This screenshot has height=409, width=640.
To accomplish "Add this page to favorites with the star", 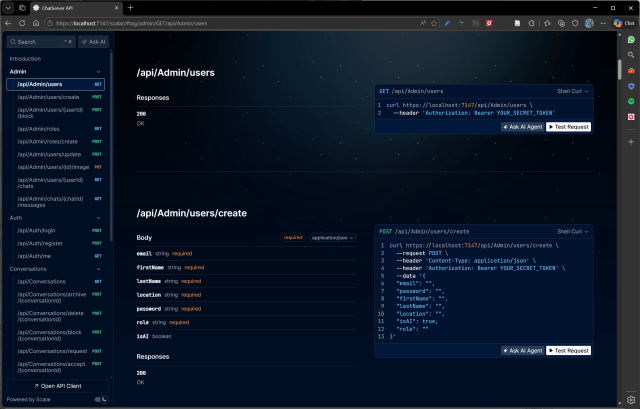I will (434, 23).
